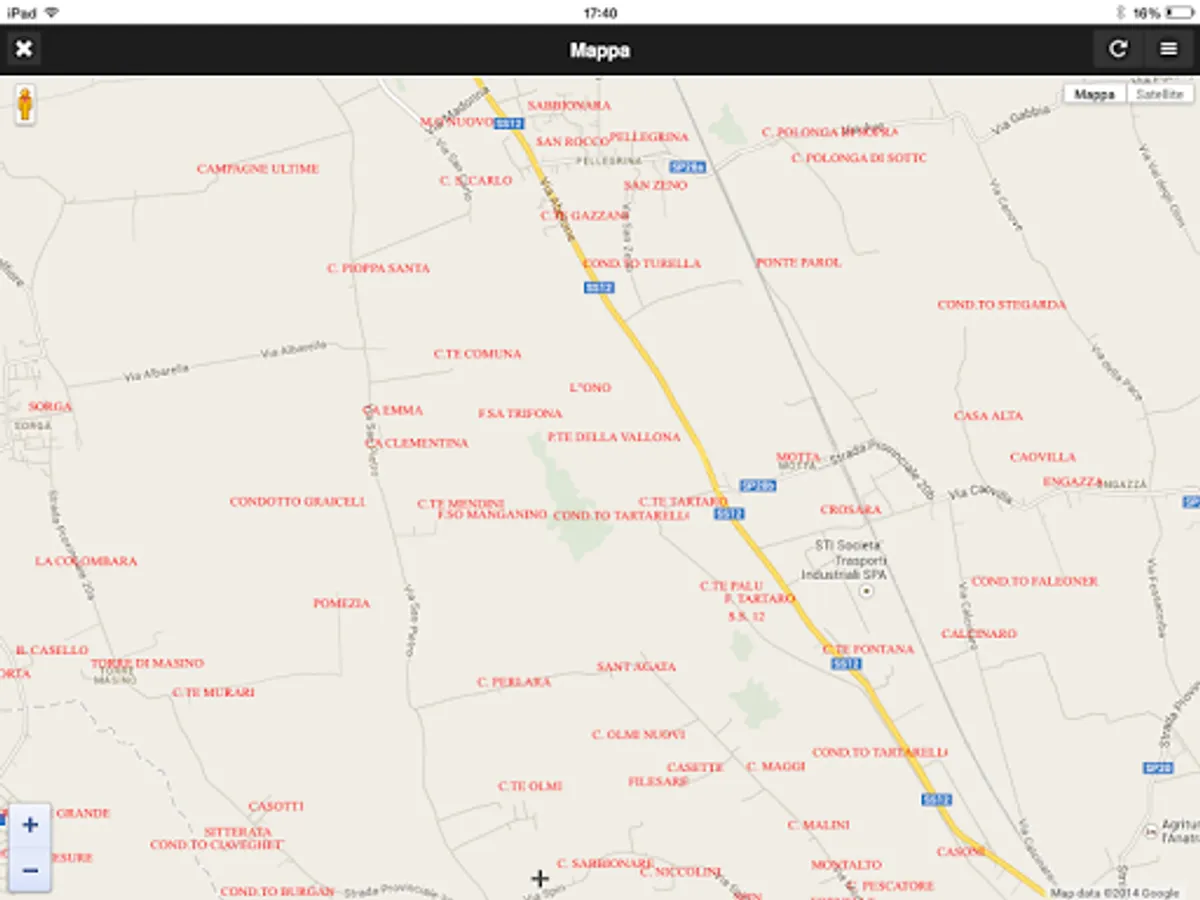Select the COND.TO FALCONER label
The width and height of the screenshot is (1200, 900).
coord(1034,582)
